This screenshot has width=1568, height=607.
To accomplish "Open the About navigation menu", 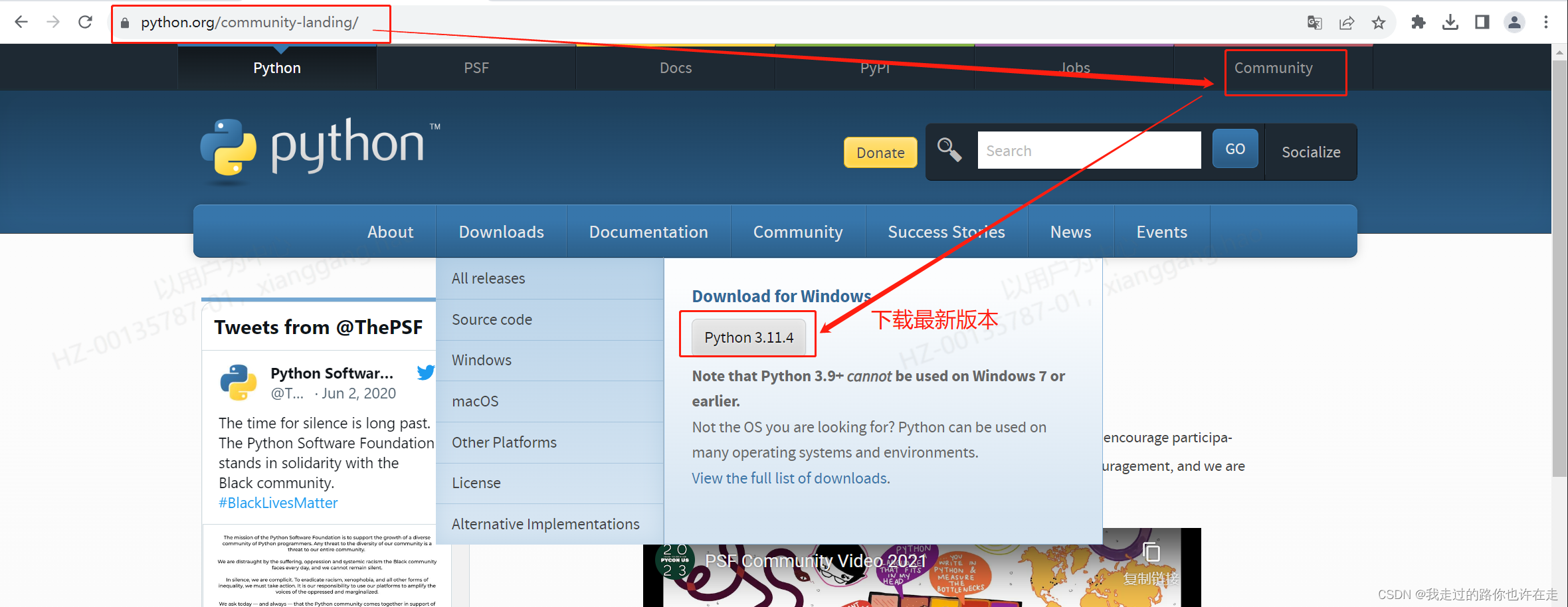I will (x=390, y=232).
